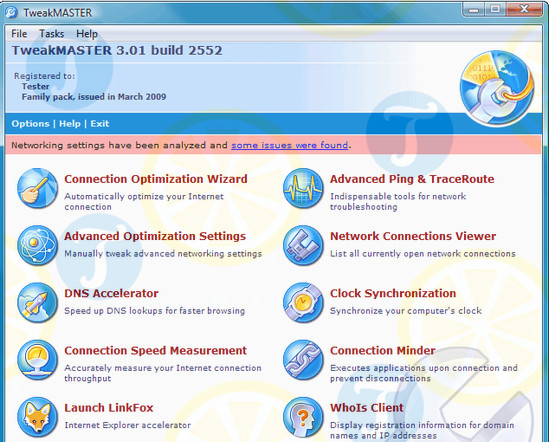Click the 'Tester' registered user name
The image size is (549, 442).
point(35,86)
